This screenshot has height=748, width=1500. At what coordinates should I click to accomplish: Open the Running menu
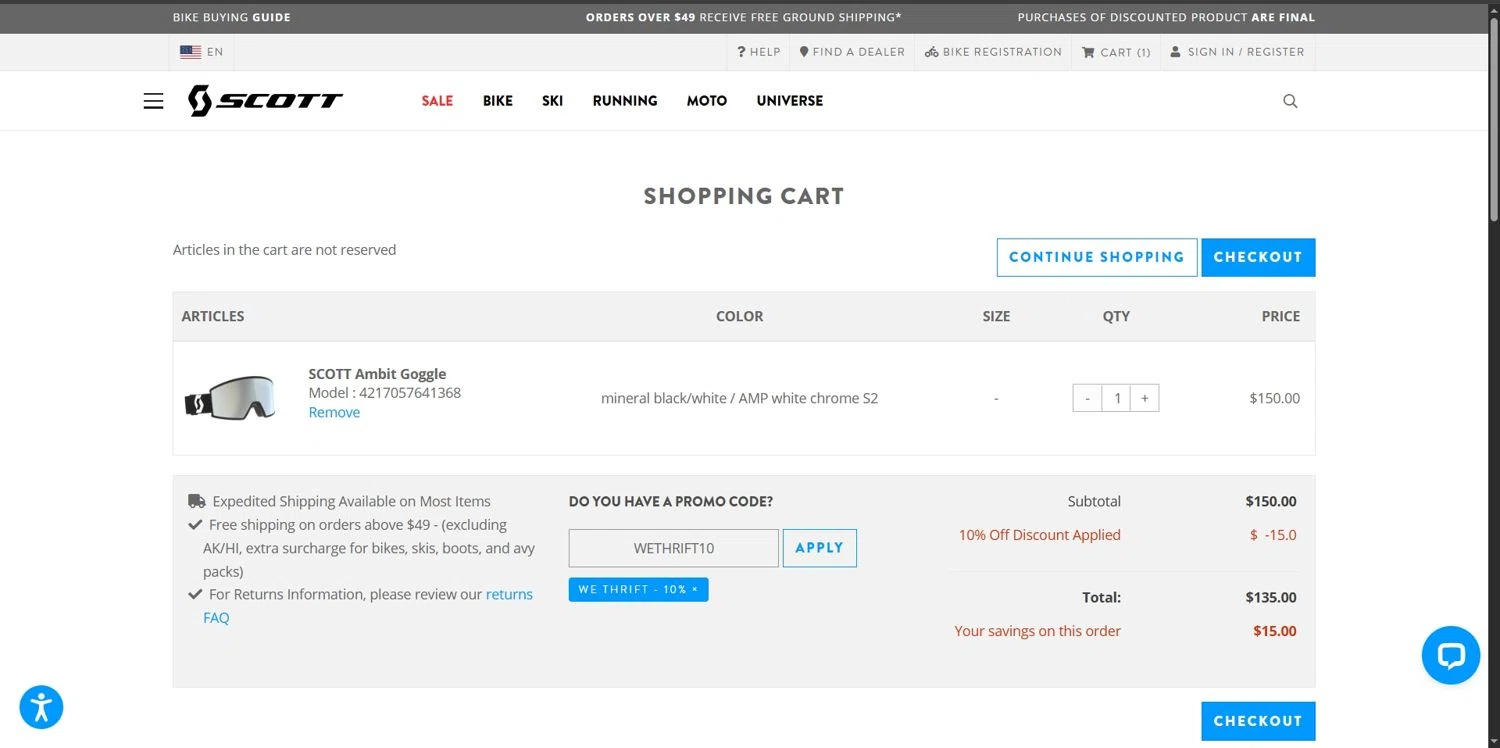(x=625, y=101)
